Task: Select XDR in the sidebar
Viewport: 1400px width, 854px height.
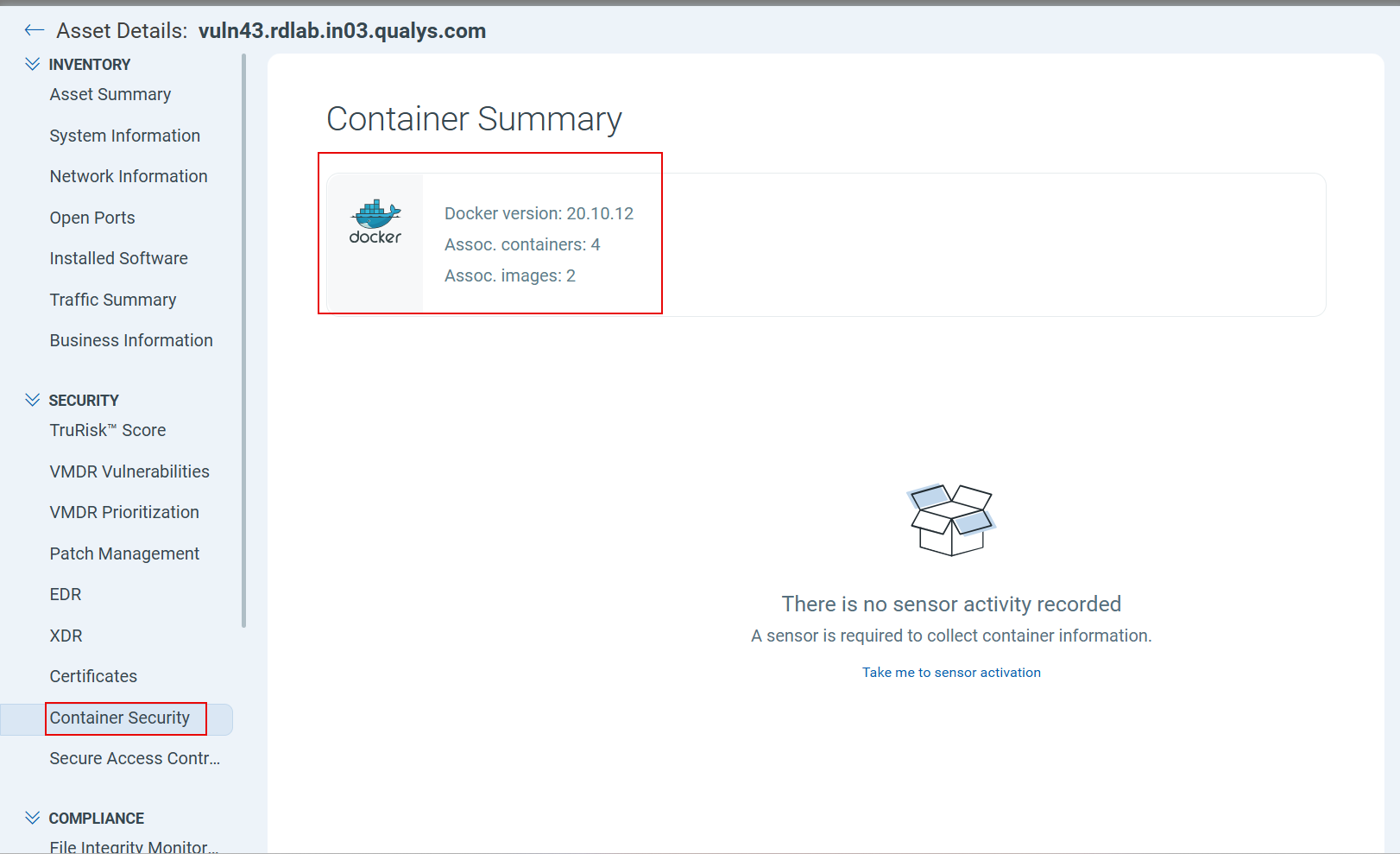Action: click(x=66, y=636)
